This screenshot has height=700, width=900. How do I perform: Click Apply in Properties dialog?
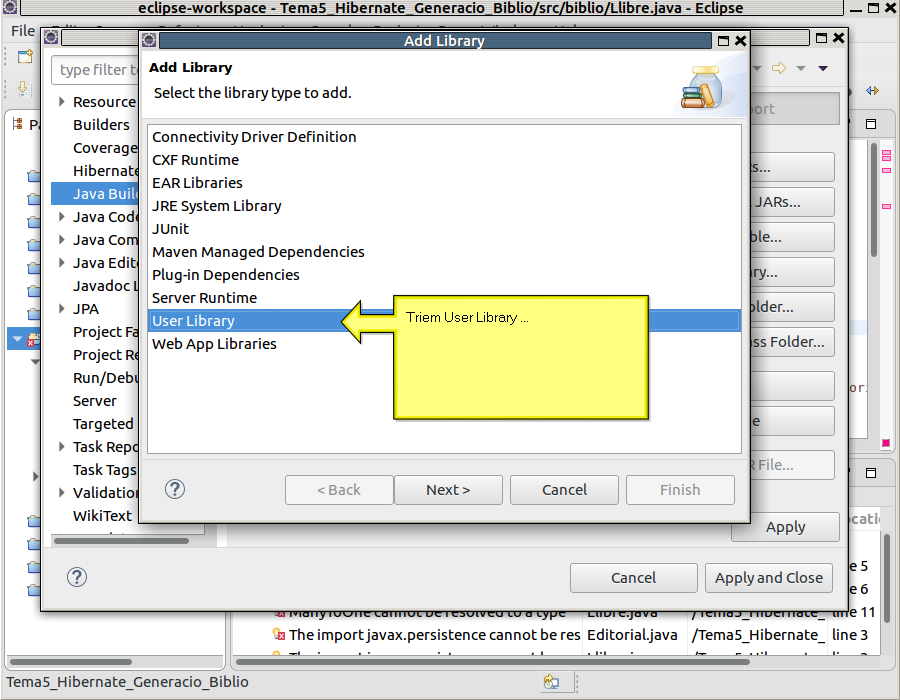pyautogui.click(x=785, y=527)
